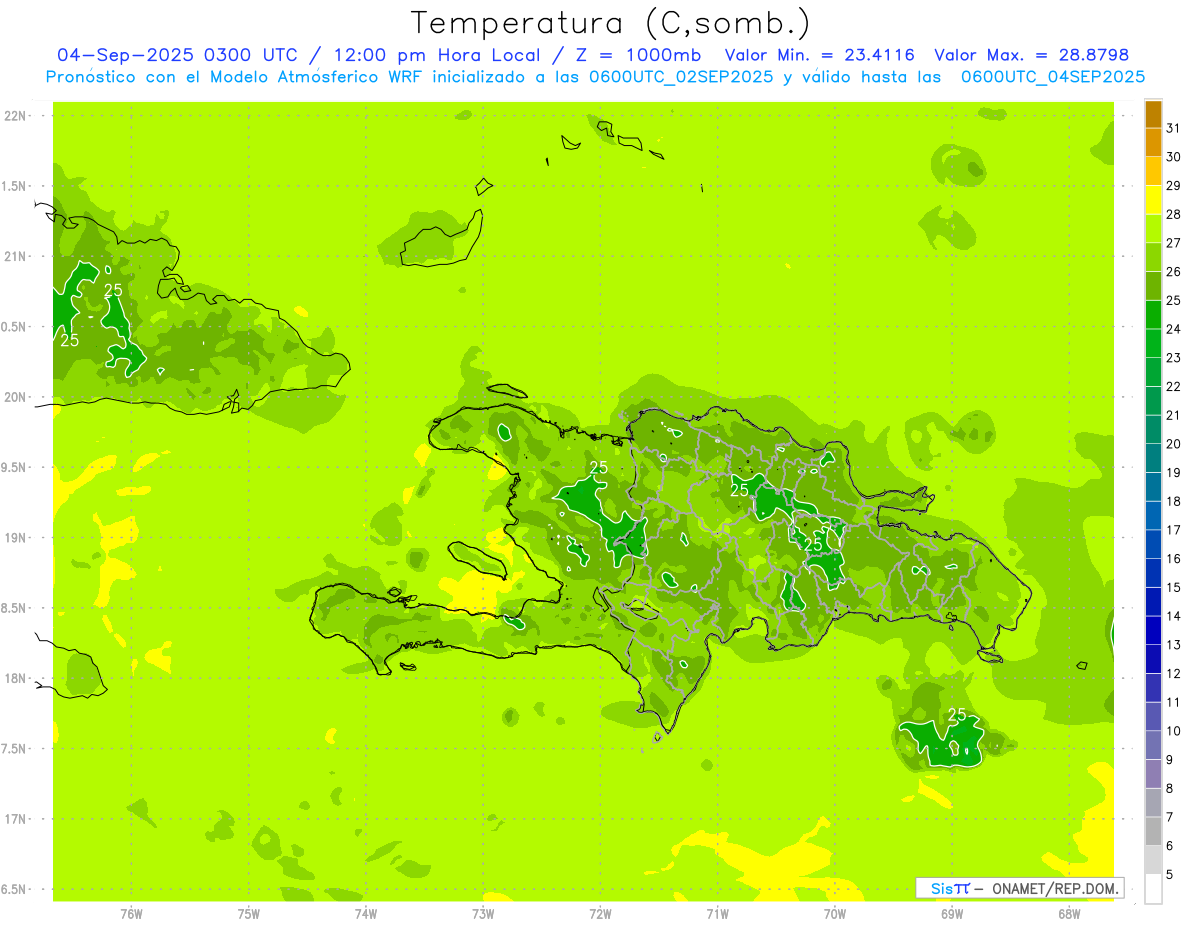Click the purple swatch between 9 and 10
1200x927 pixels.
pos(1153,746)
